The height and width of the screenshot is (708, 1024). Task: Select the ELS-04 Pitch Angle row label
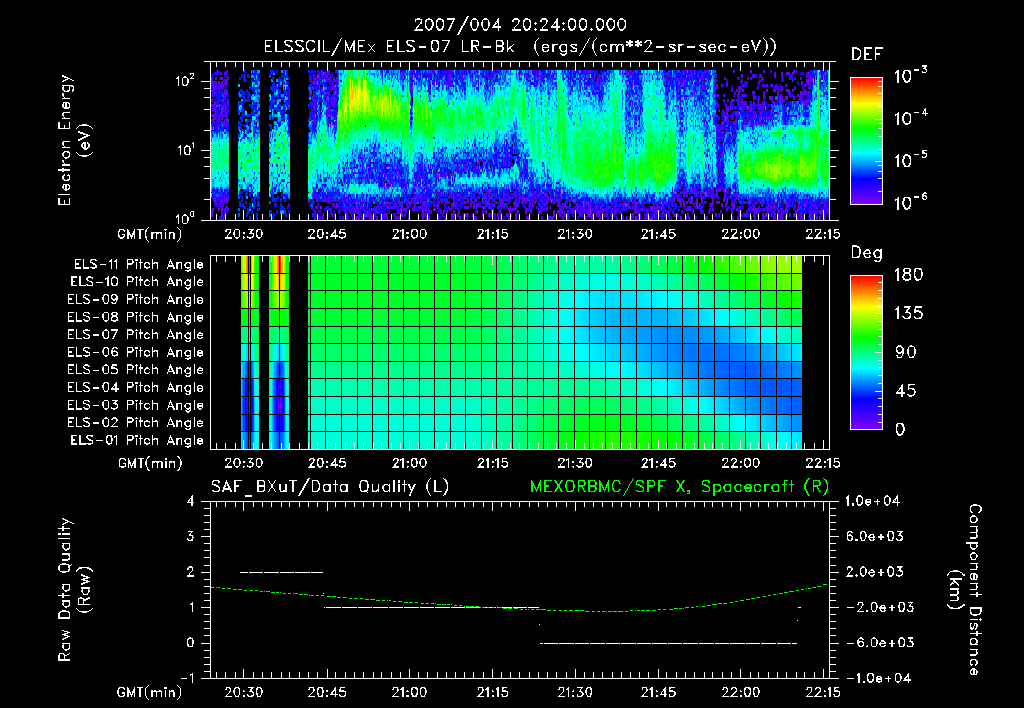point(136,388)
